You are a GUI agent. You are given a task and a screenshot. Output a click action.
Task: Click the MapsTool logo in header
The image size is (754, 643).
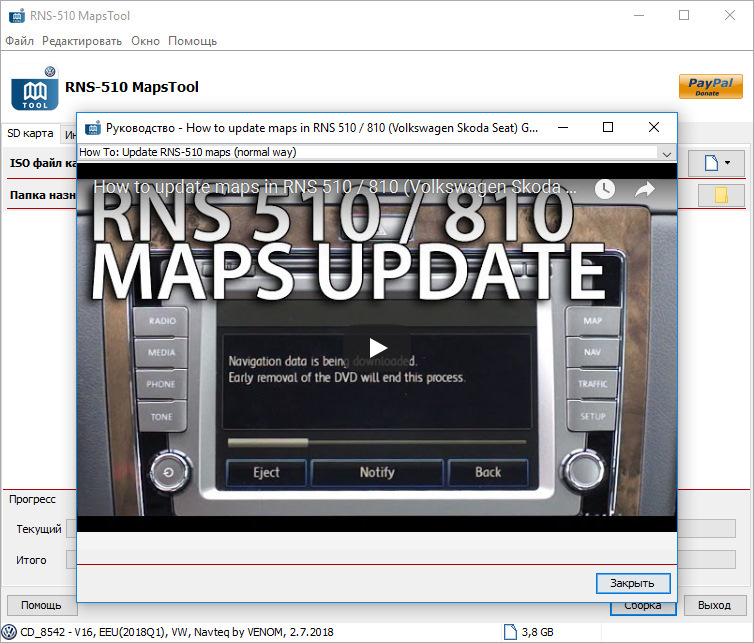coord(35,88)
